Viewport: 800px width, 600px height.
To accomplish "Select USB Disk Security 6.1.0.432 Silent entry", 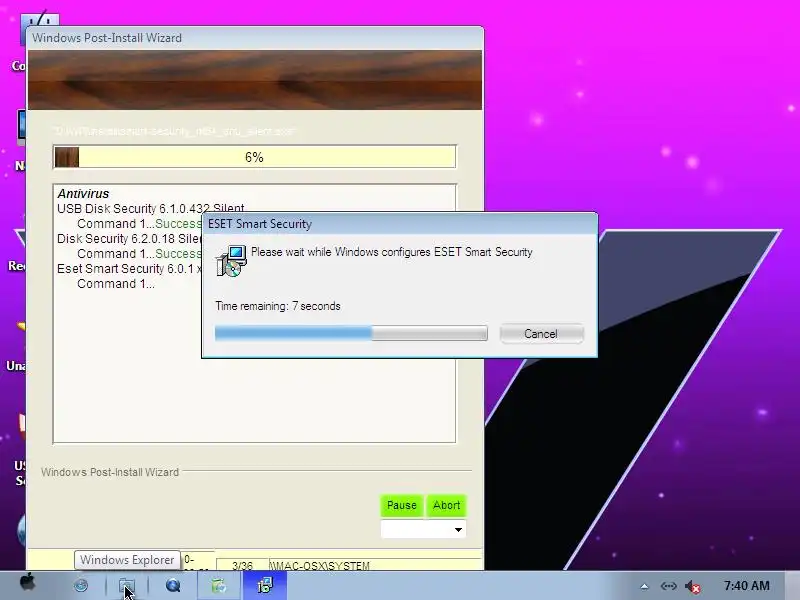I will 151,208.
